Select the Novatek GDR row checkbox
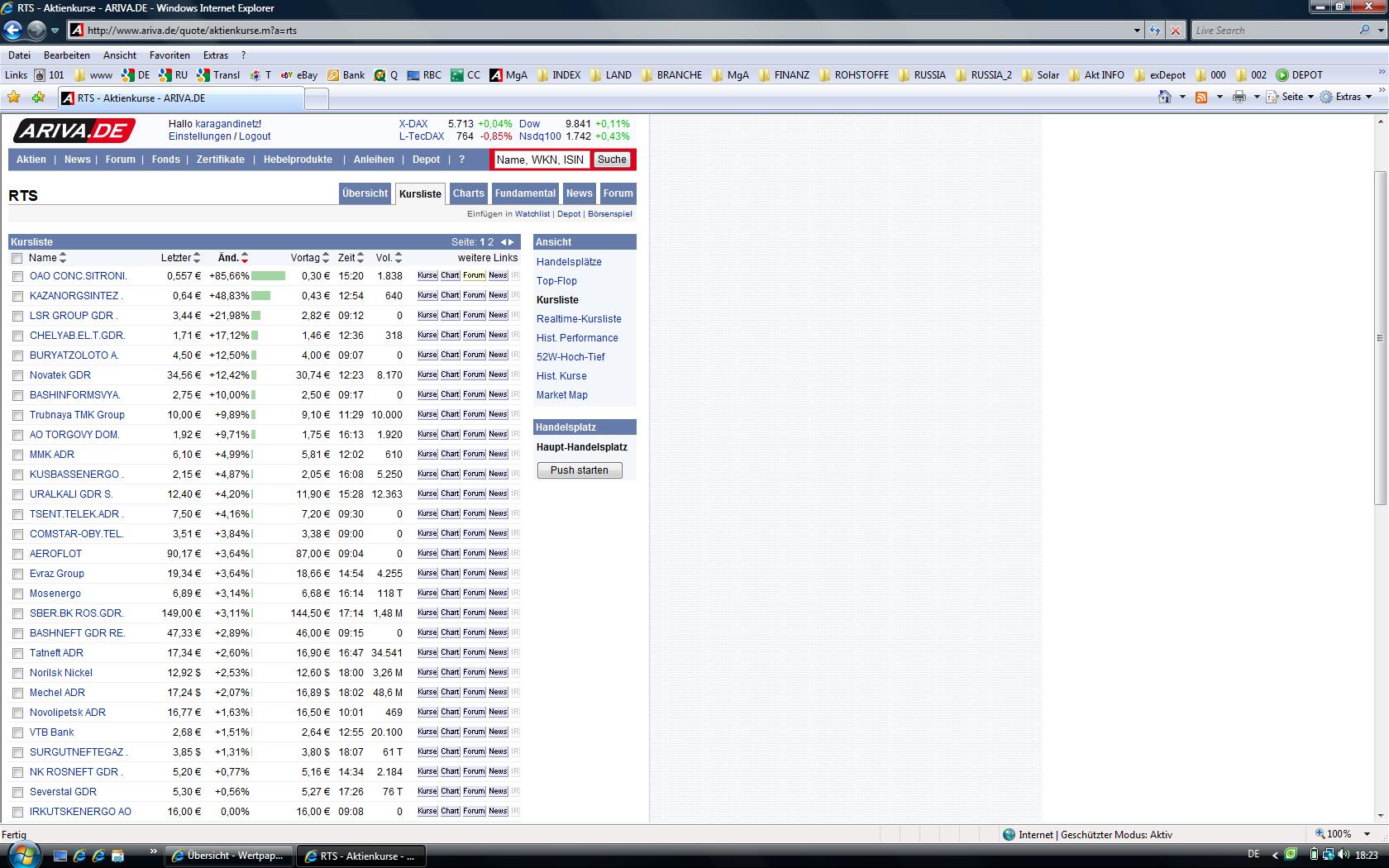 pos(17,375)
